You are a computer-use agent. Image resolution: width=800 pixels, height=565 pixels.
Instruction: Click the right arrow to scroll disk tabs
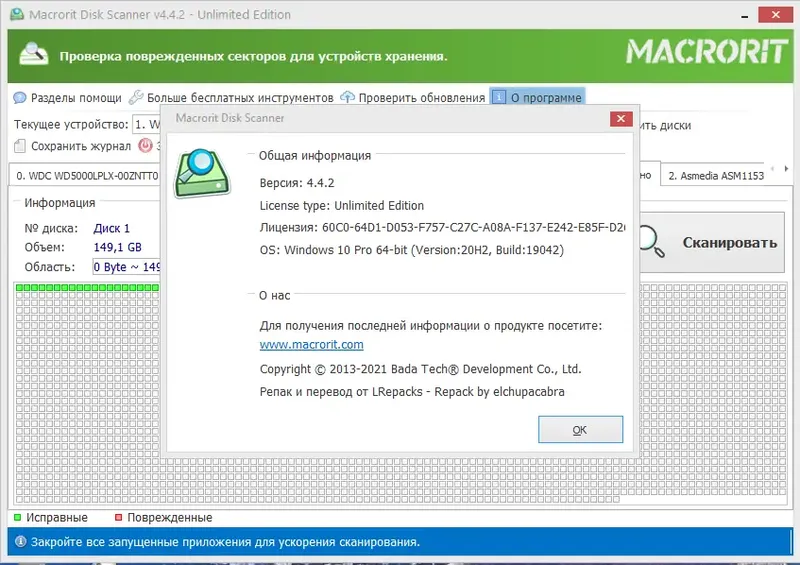pos(786,168)
